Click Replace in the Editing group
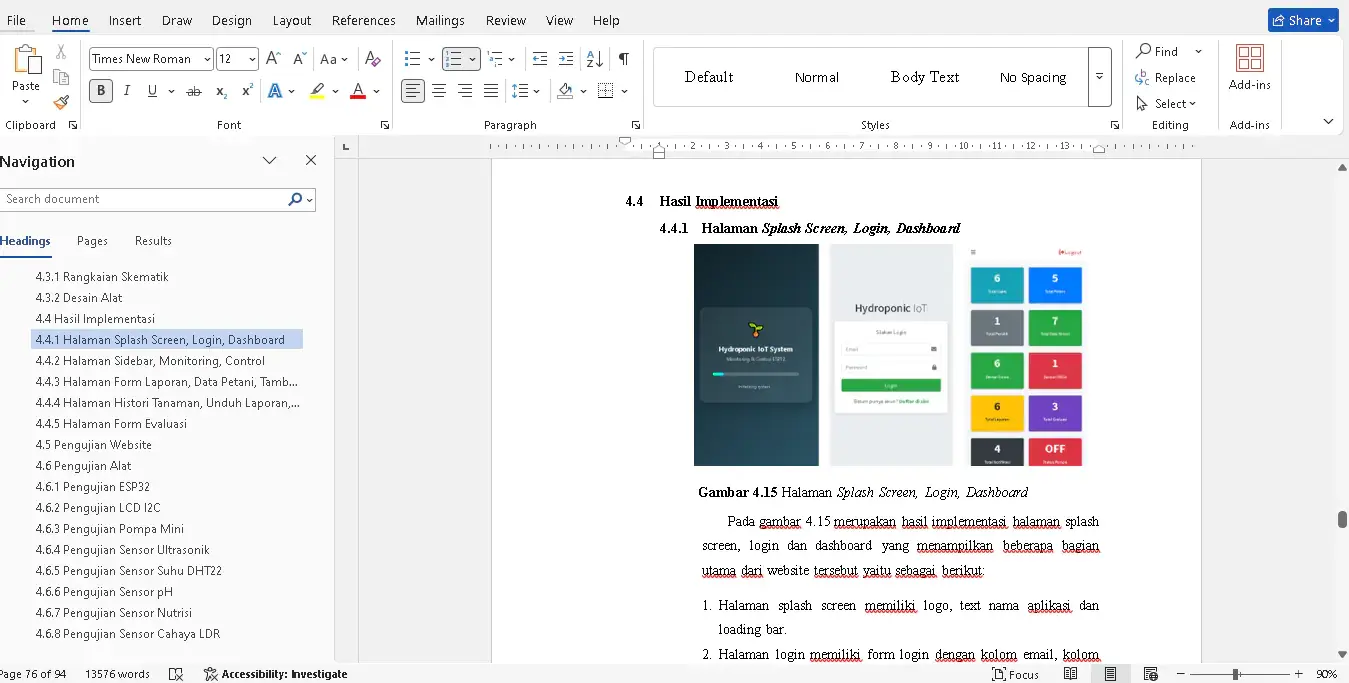This screenshot has width=1349, height=683. coord(1166,78)
